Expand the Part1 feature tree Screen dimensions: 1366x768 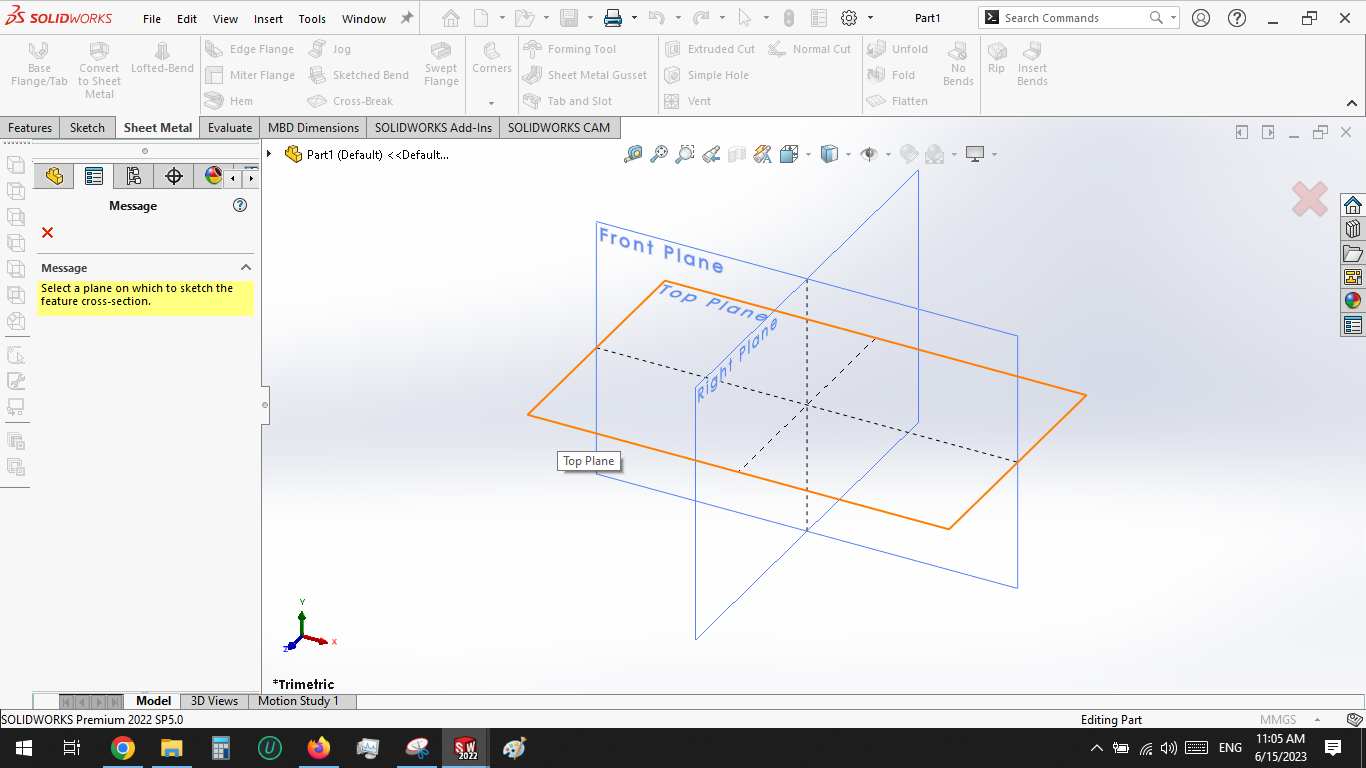click(268, 154)
